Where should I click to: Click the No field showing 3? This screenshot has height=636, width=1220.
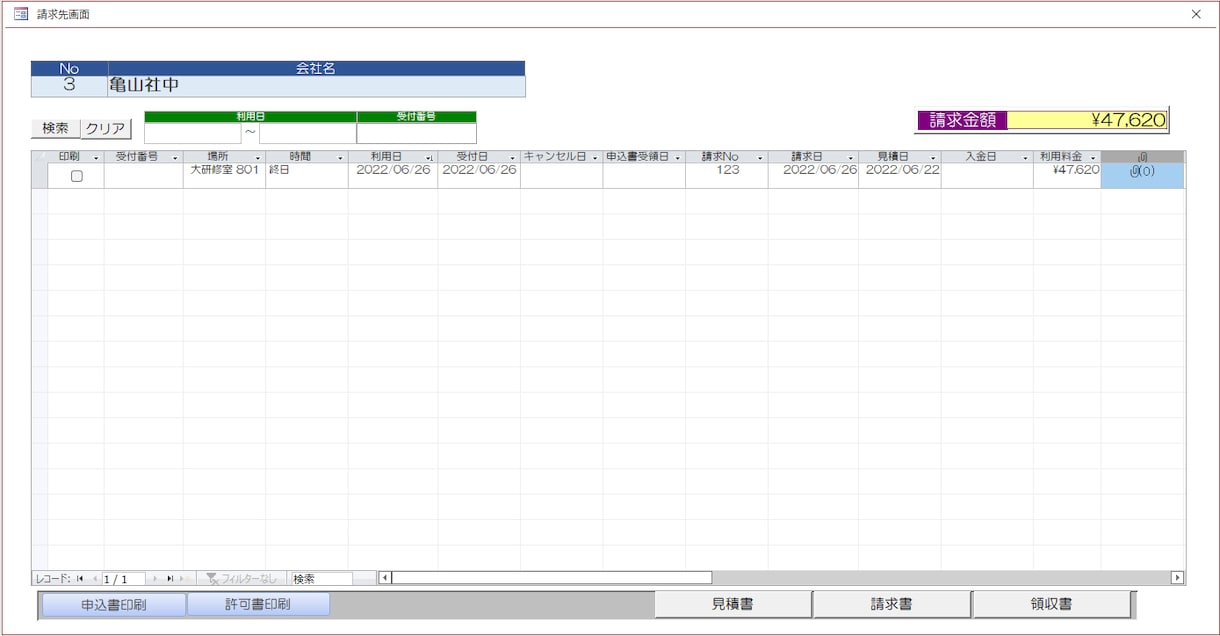point(69,86)
